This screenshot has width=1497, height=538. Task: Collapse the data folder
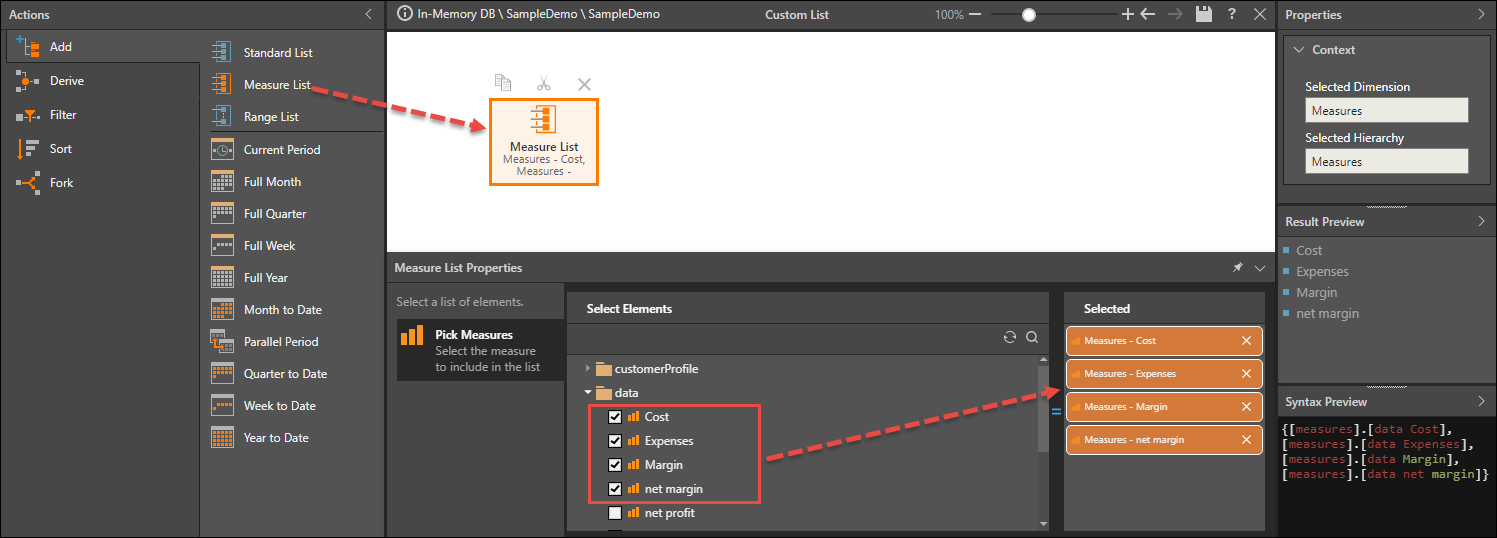588,393
